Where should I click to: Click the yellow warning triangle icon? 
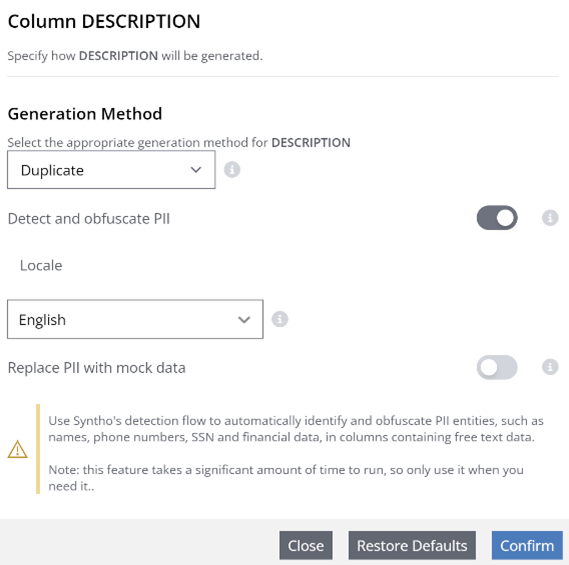tap(17, 449)
